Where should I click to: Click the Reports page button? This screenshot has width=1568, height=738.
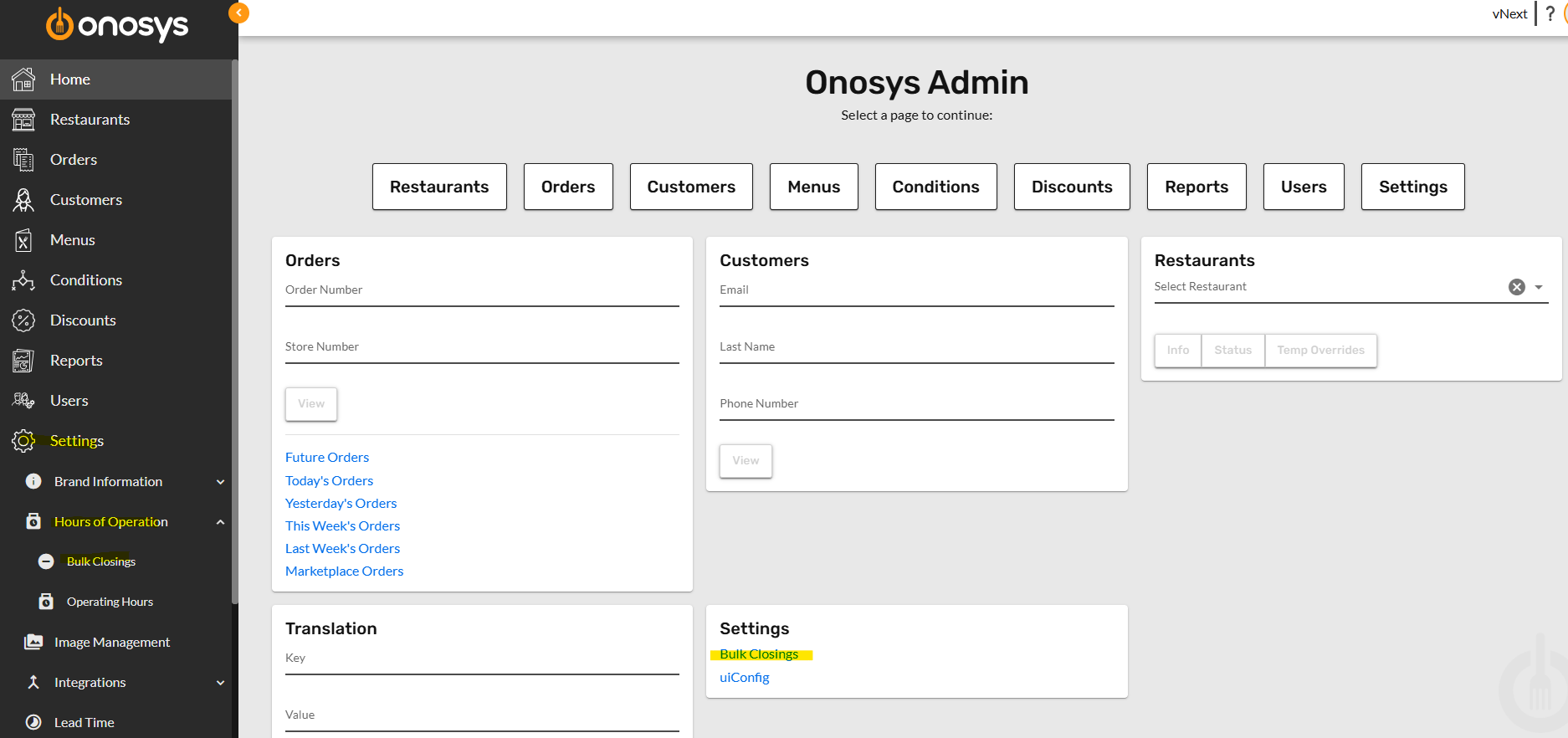point(1196,187)
